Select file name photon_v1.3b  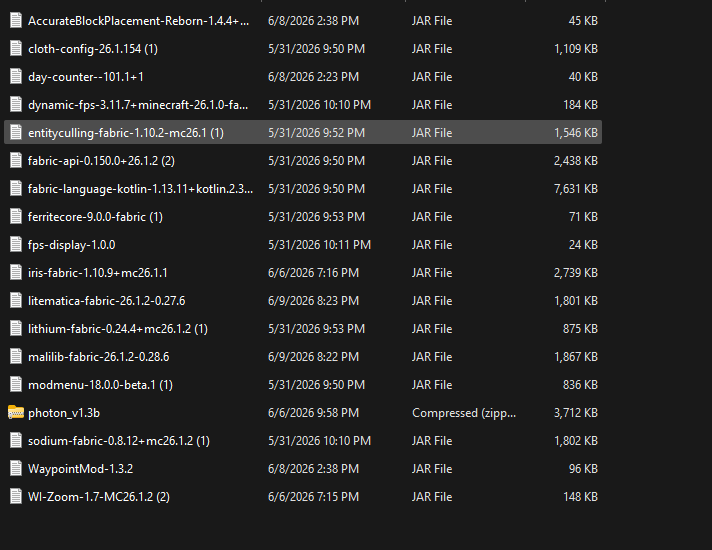64,413
